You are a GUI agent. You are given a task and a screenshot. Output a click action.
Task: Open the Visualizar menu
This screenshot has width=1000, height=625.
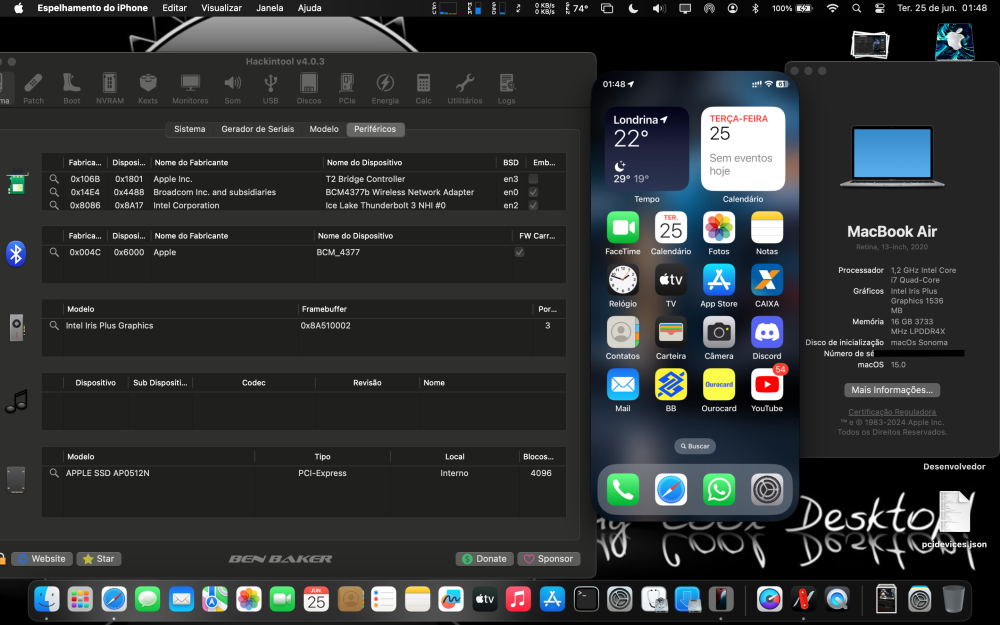pyautogui.click(x=221, y=8)
